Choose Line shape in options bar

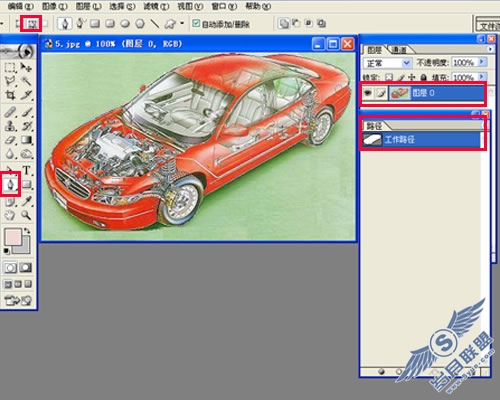(x=154, y=24)
